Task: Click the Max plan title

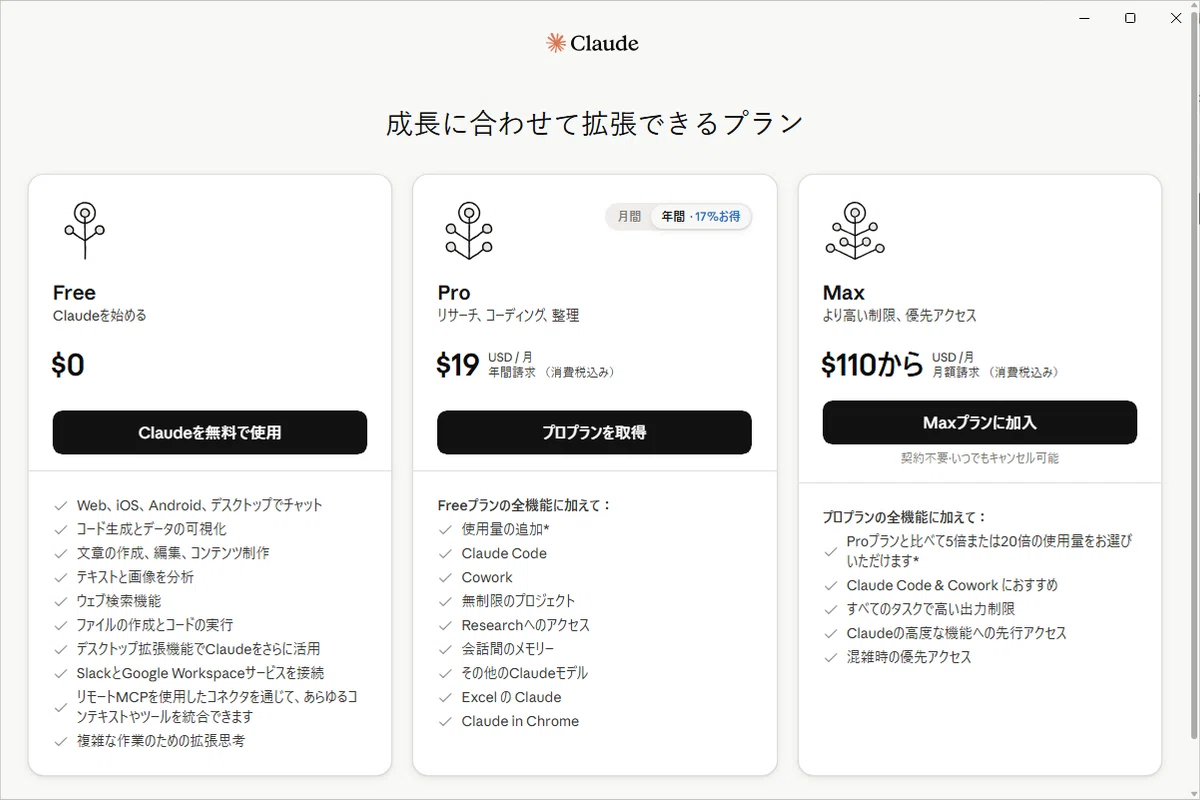Action: (844, 292)
